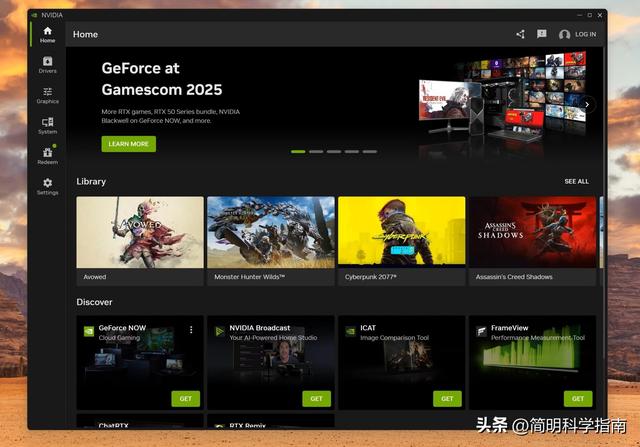Open the Home section in sidebar
Viewport: 640px width, 447px height.
tap(47, 35)
